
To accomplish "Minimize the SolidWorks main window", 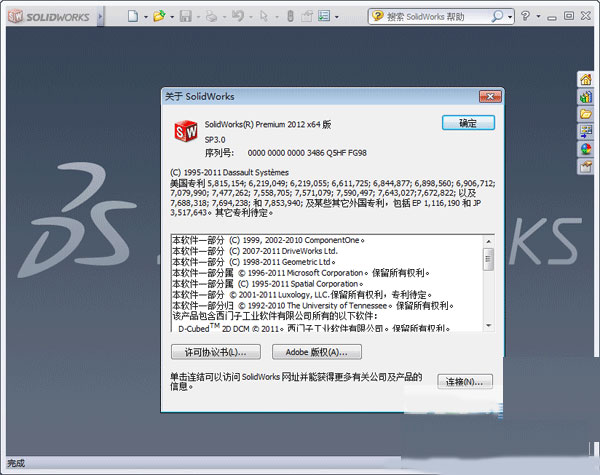I will click(x=551, y=17).
